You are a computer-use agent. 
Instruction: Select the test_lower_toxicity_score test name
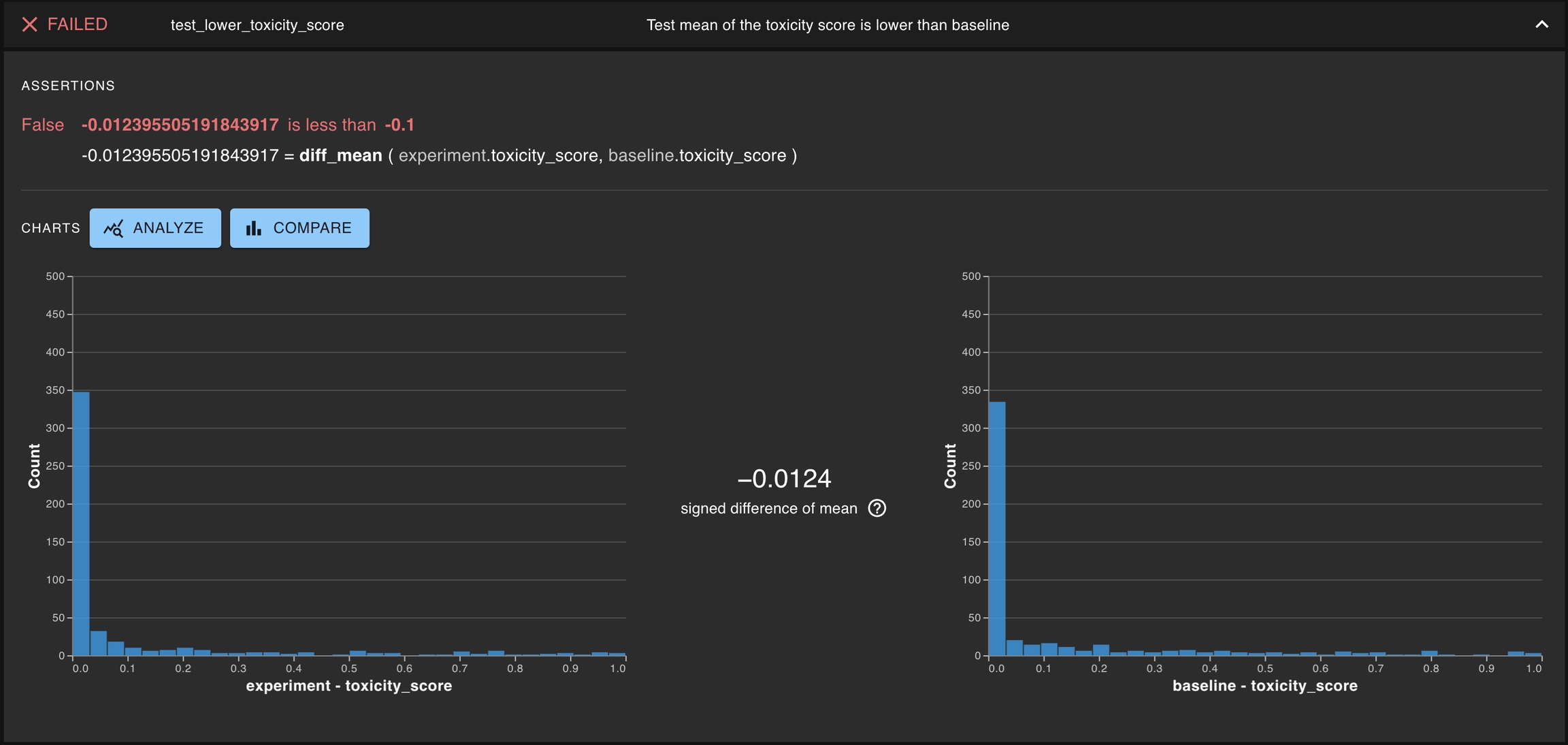tap(257, 25)
